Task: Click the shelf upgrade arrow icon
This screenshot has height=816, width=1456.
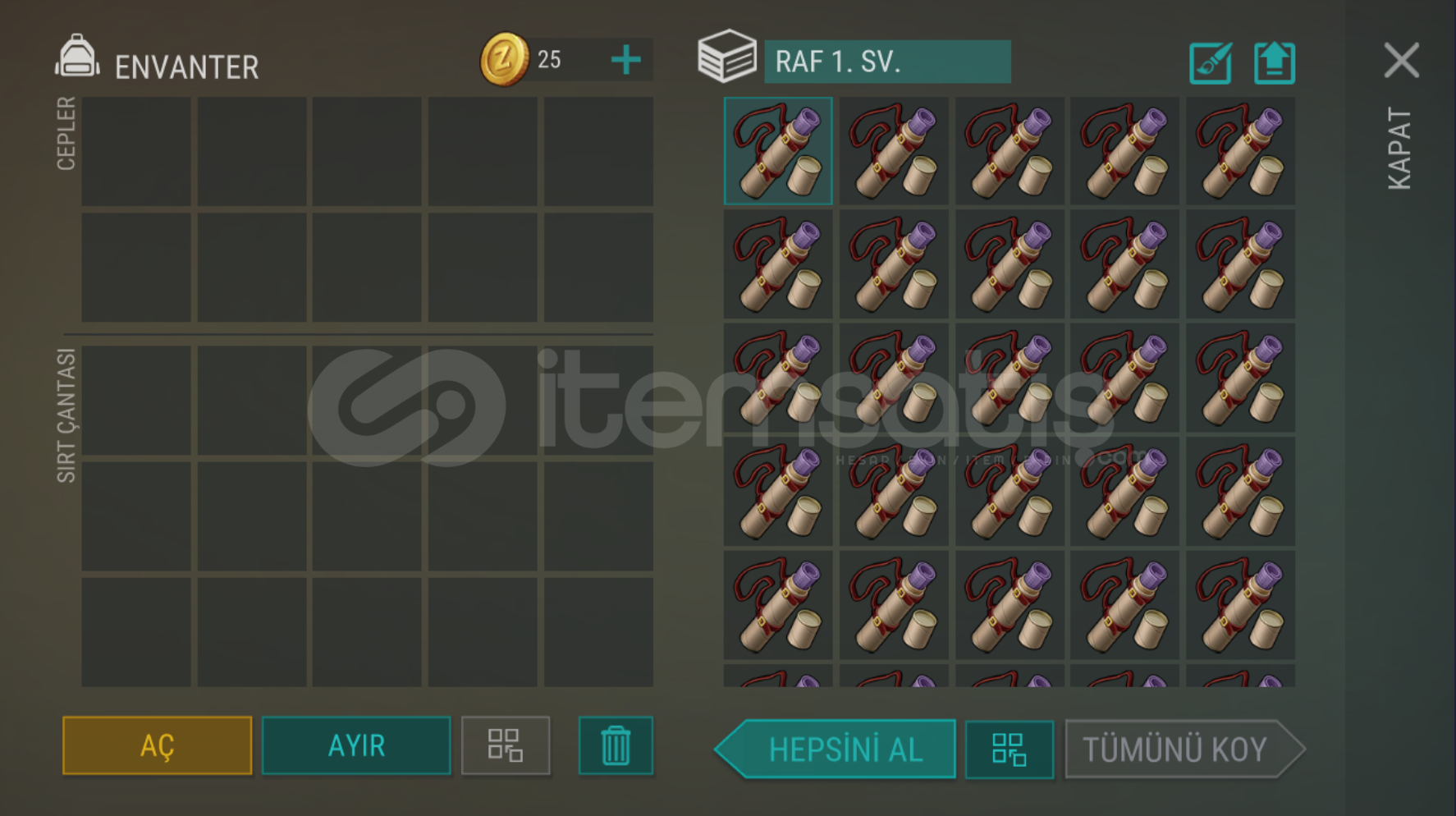Action: click(1275, 63)
